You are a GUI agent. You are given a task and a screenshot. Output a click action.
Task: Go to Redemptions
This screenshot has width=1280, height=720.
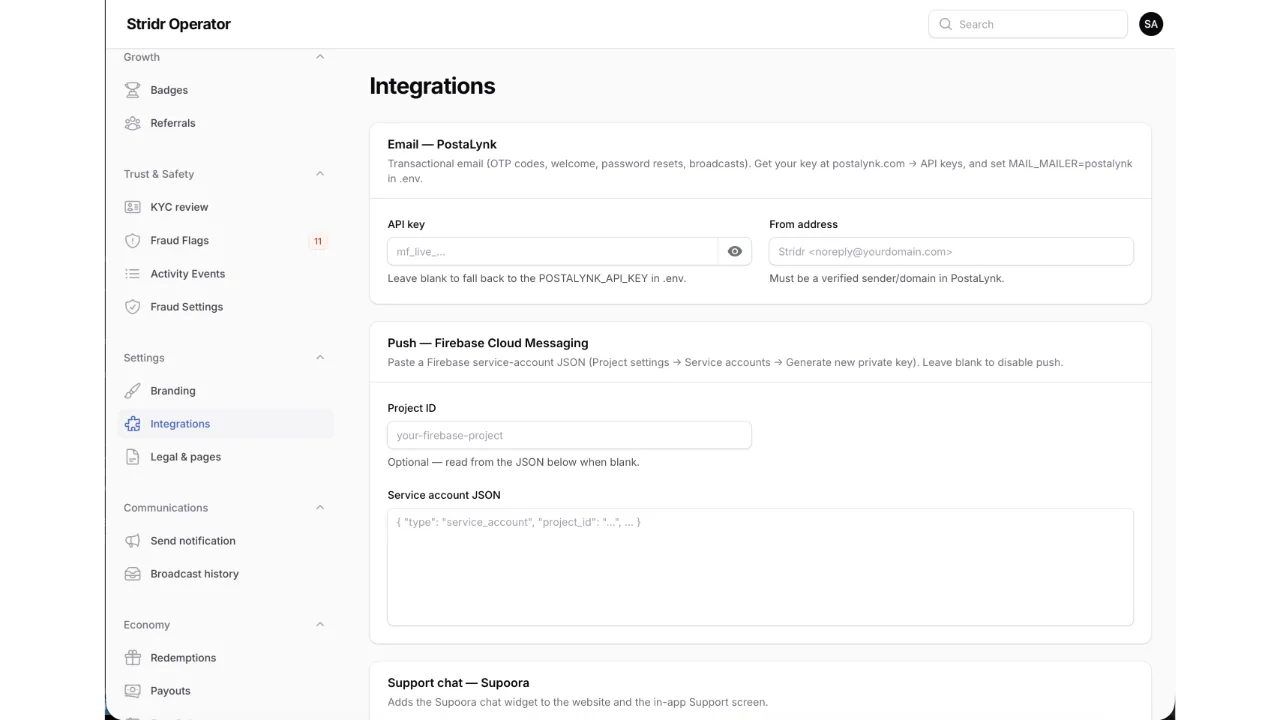pos(225,658)
